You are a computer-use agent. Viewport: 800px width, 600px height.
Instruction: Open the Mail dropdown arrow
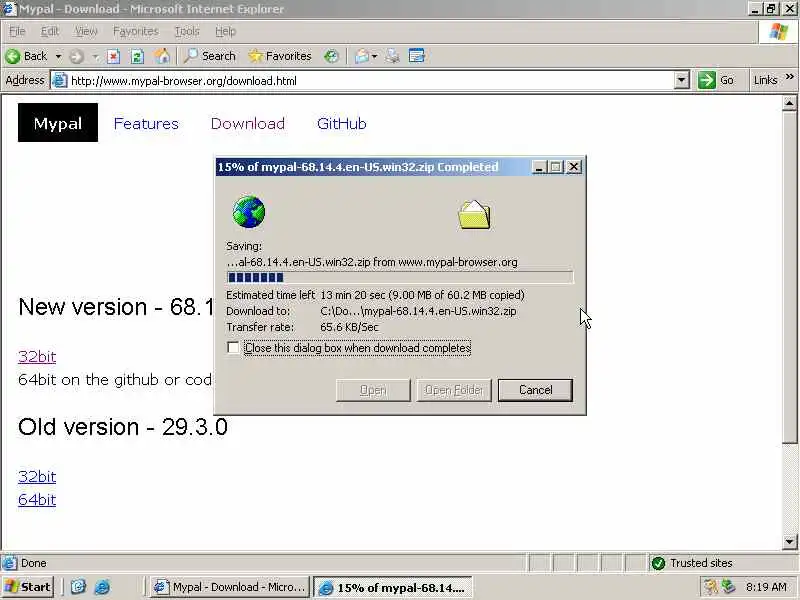[x=374, y=57]
